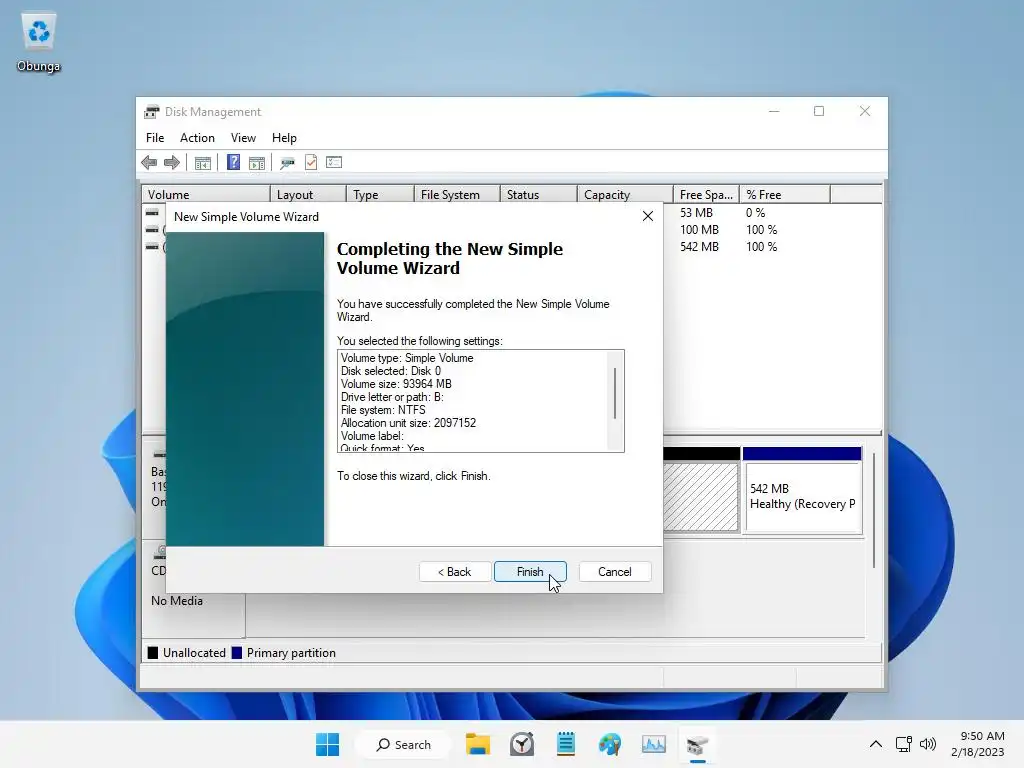Sort by the Volume column header

[x=206, y=195]
